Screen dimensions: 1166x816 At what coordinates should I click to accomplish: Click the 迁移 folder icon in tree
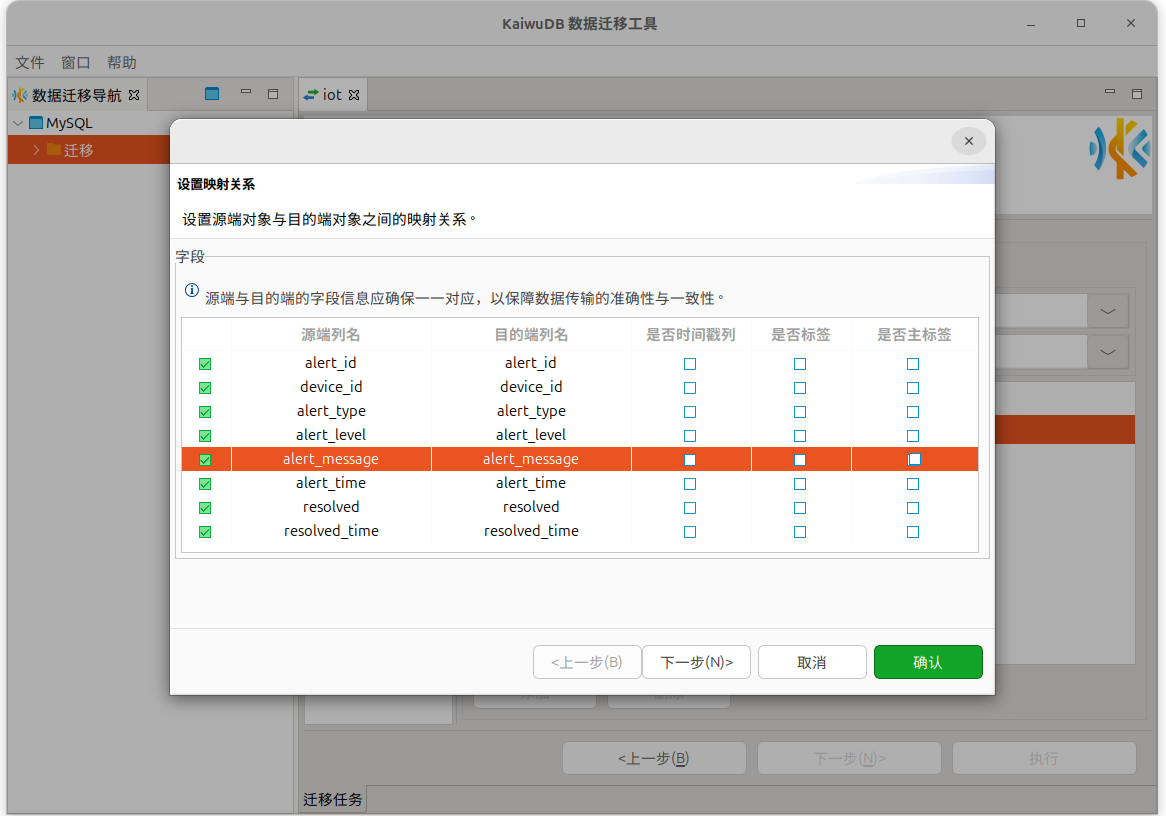click(x=54, y=150)
